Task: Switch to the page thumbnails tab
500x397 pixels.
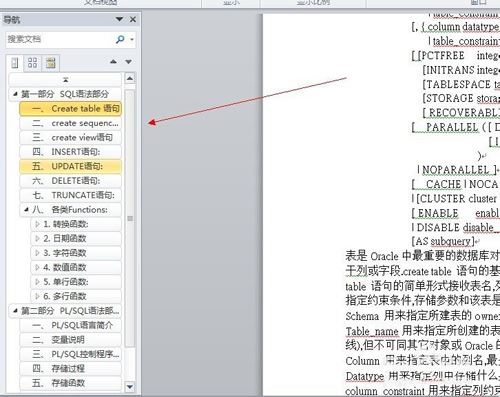Action: coord(32,63)
